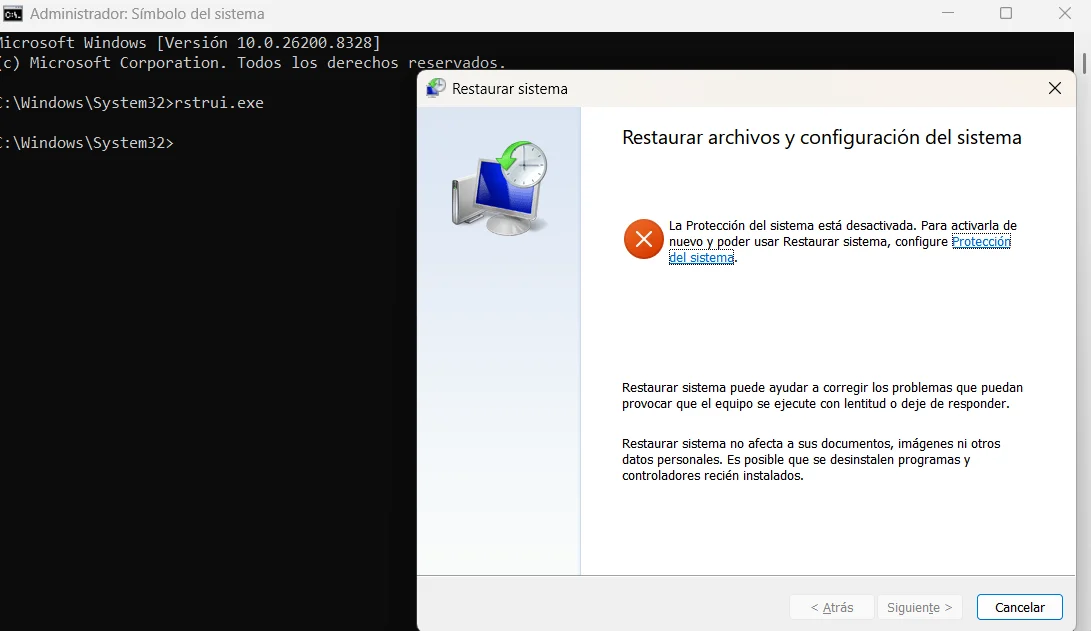
Task: Click paragraph 'Restaurar sistema puede ayudar a corregir'
Action: (822, 396)
